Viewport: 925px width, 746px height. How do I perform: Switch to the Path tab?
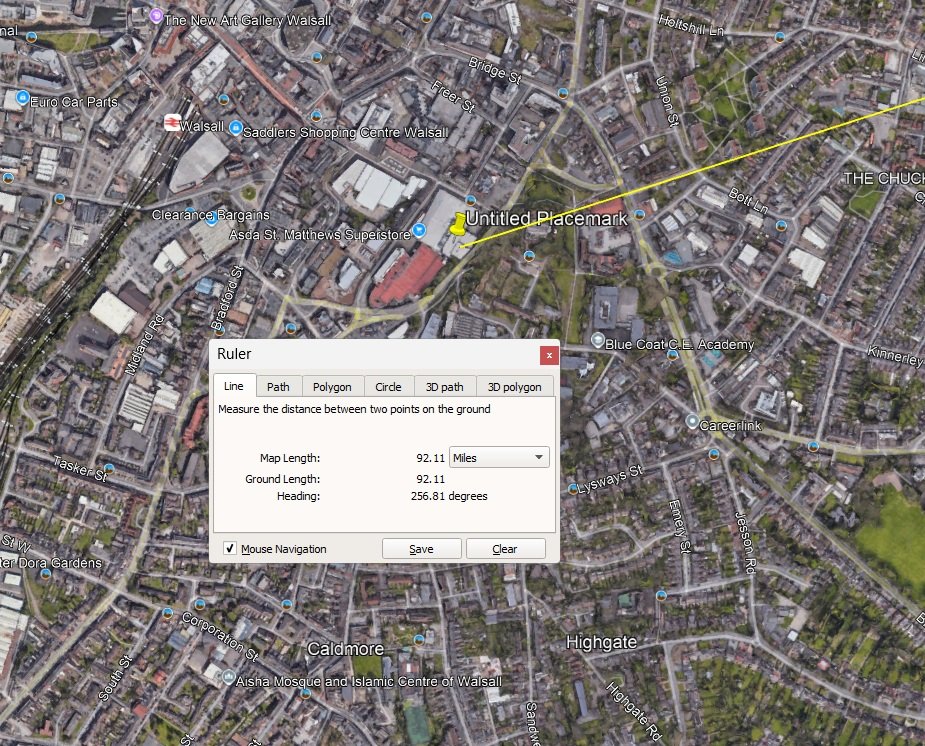(278, 387)
